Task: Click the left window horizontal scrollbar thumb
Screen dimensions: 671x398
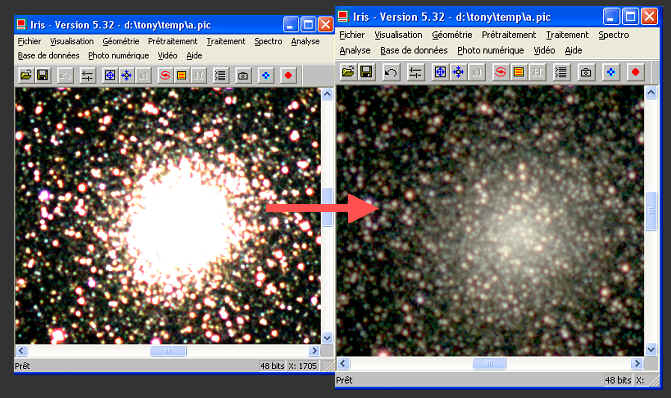Action: (168, 351)
